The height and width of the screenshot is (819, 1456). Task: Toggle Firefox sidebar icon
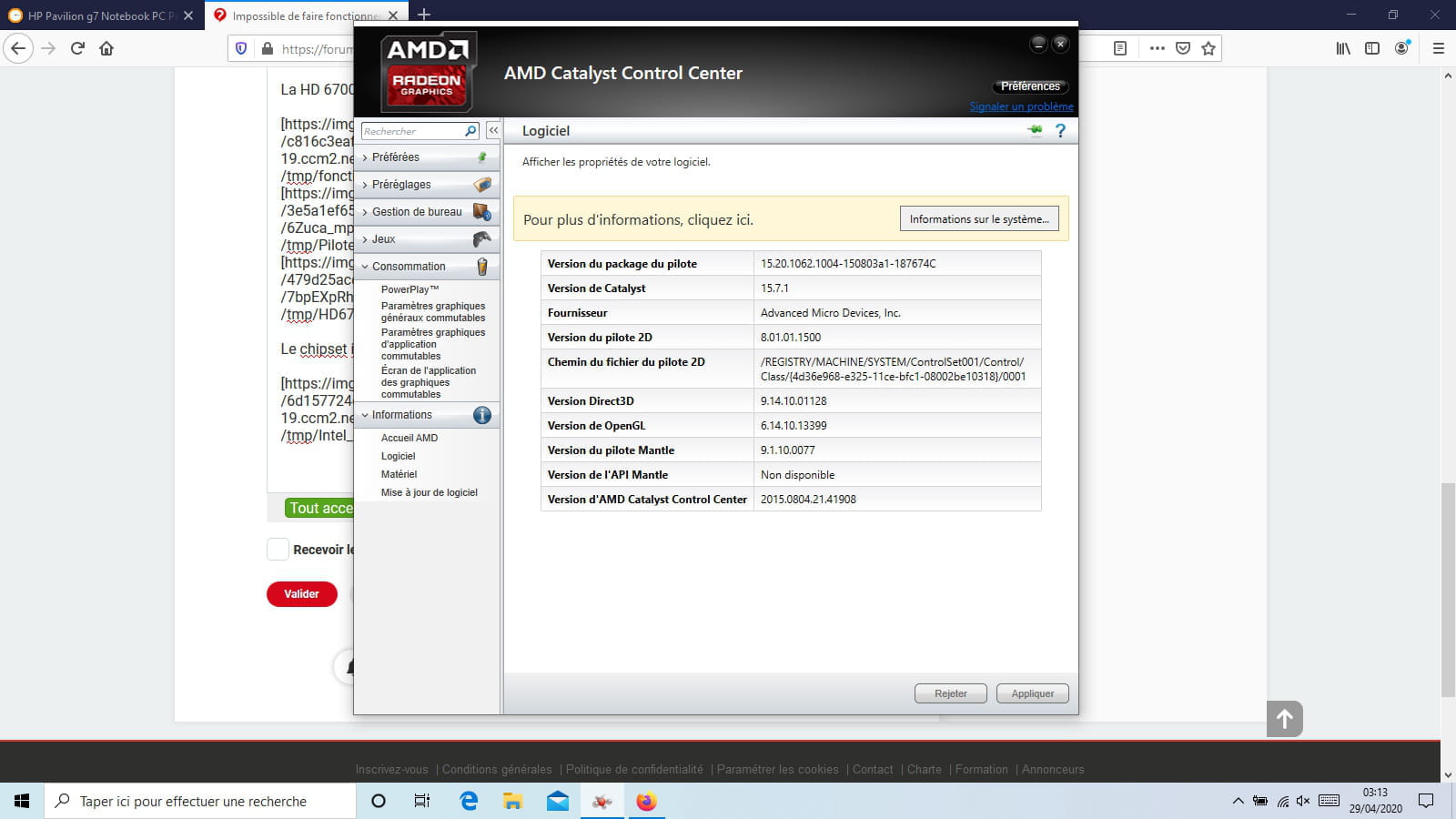(x=1372, y=48)
